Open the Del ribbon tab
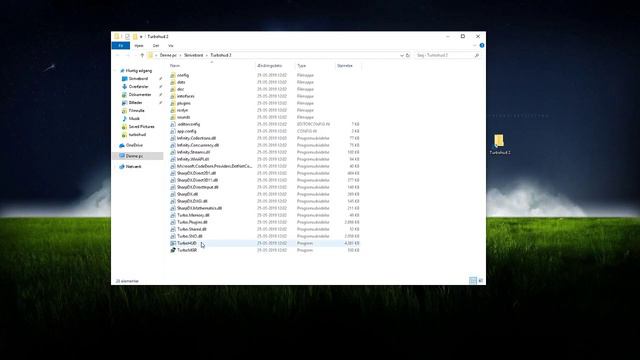 click(x=156, y=46)
